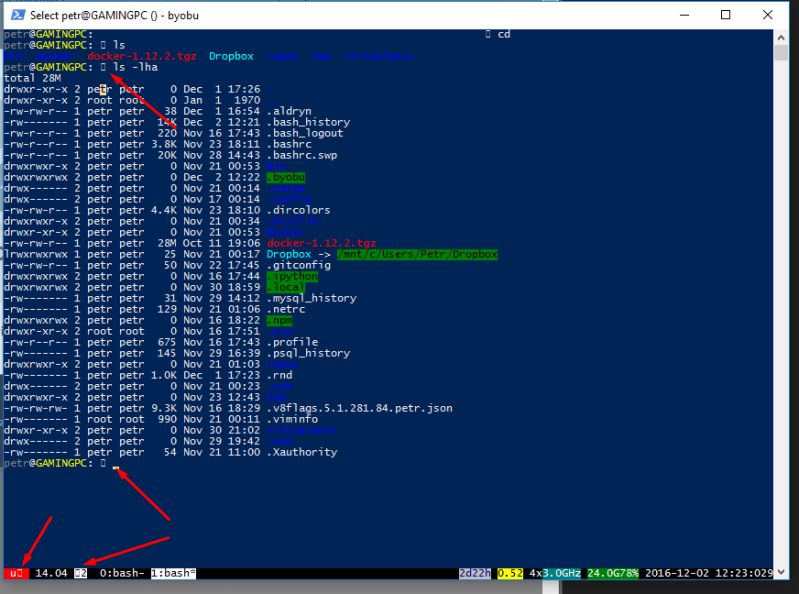This screenshot has width=799, height=594.
Task: Click the .netrc file name
Action: (286, 309)
